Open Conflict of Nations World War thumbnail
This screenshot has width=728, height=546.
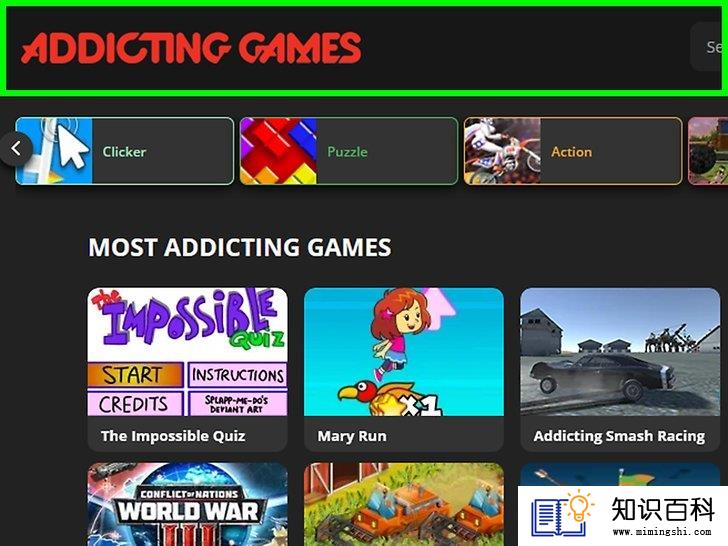(188, 504)
